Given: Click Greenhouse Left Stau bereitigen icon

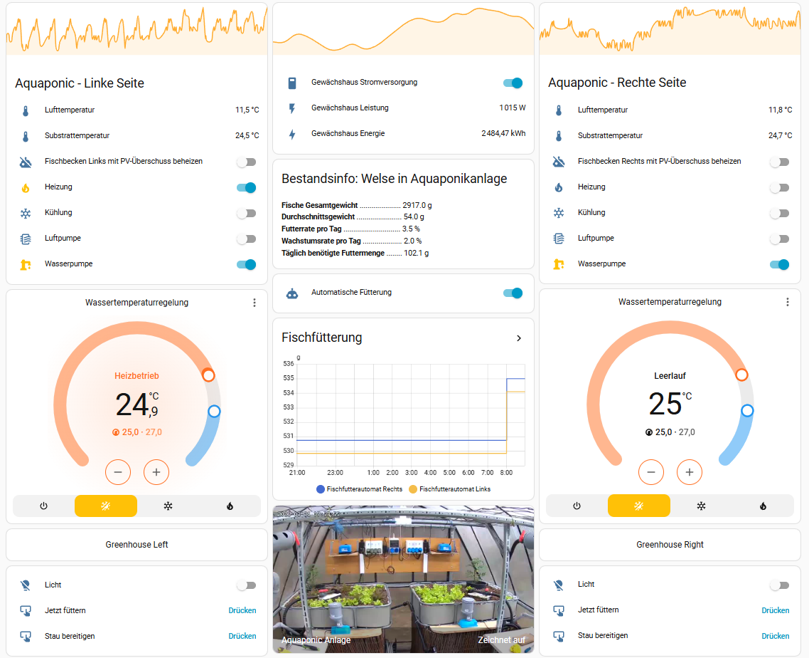Looking at the screenshot, I should (25, 636).
